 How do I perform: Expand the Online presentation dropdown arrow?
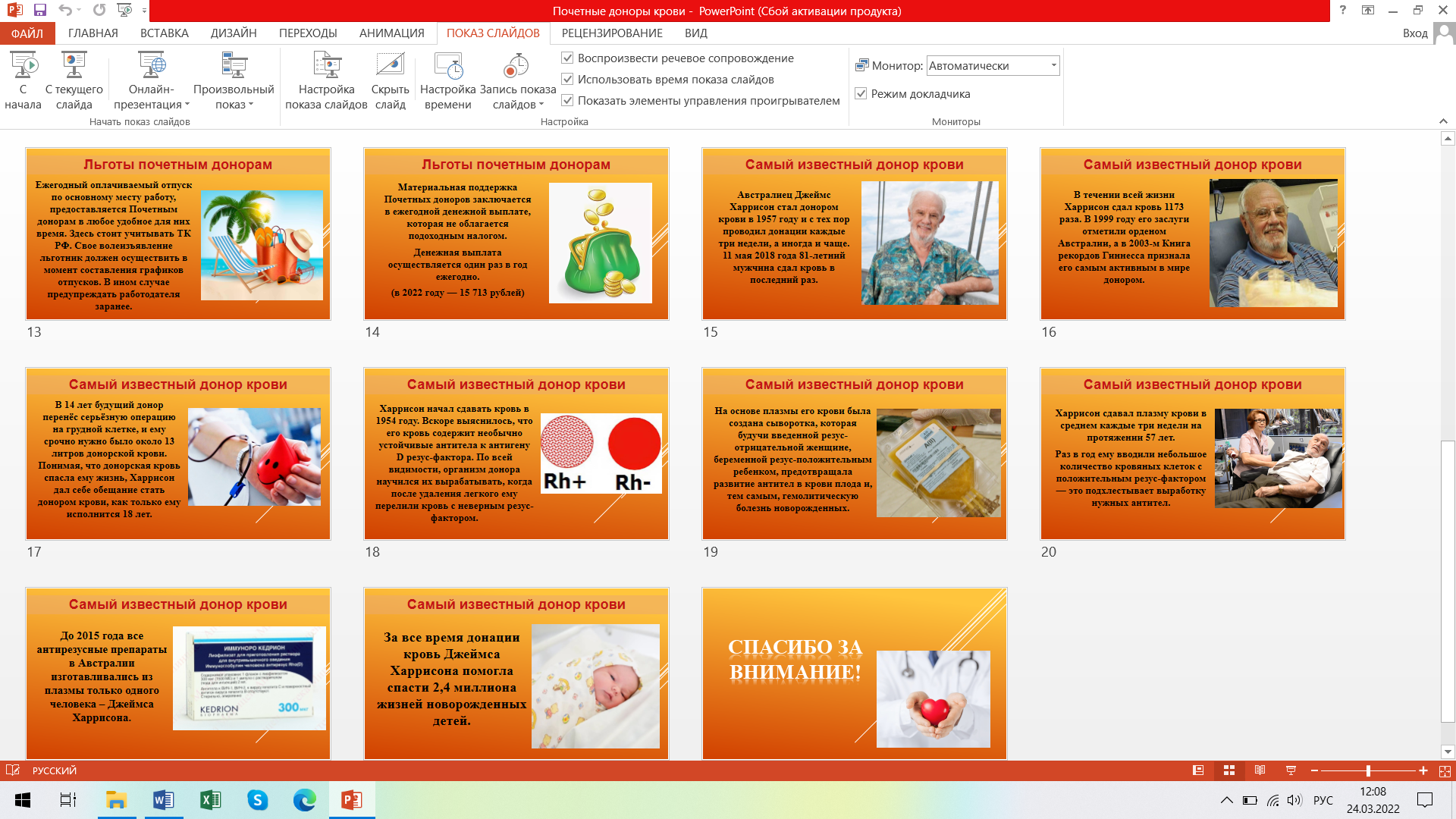click(x=187, y=105)
